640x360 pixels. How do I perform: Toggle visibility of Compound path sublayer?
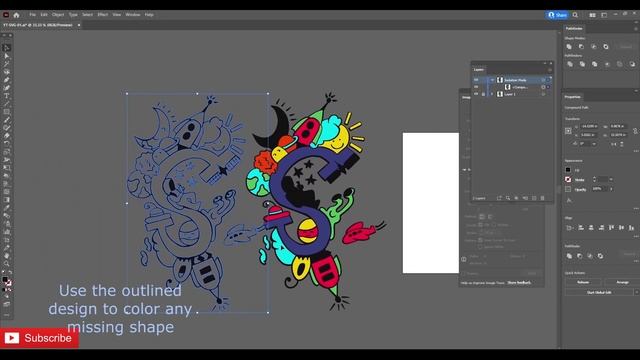tap(476, 87)
